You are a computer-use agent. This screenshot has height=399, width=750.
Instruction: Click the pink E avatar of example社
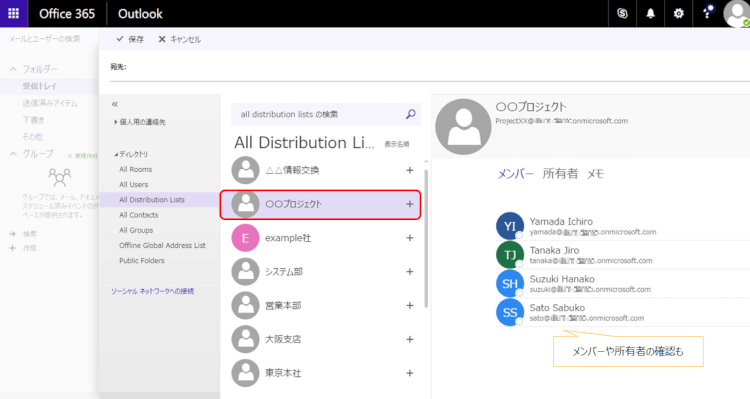245,238
